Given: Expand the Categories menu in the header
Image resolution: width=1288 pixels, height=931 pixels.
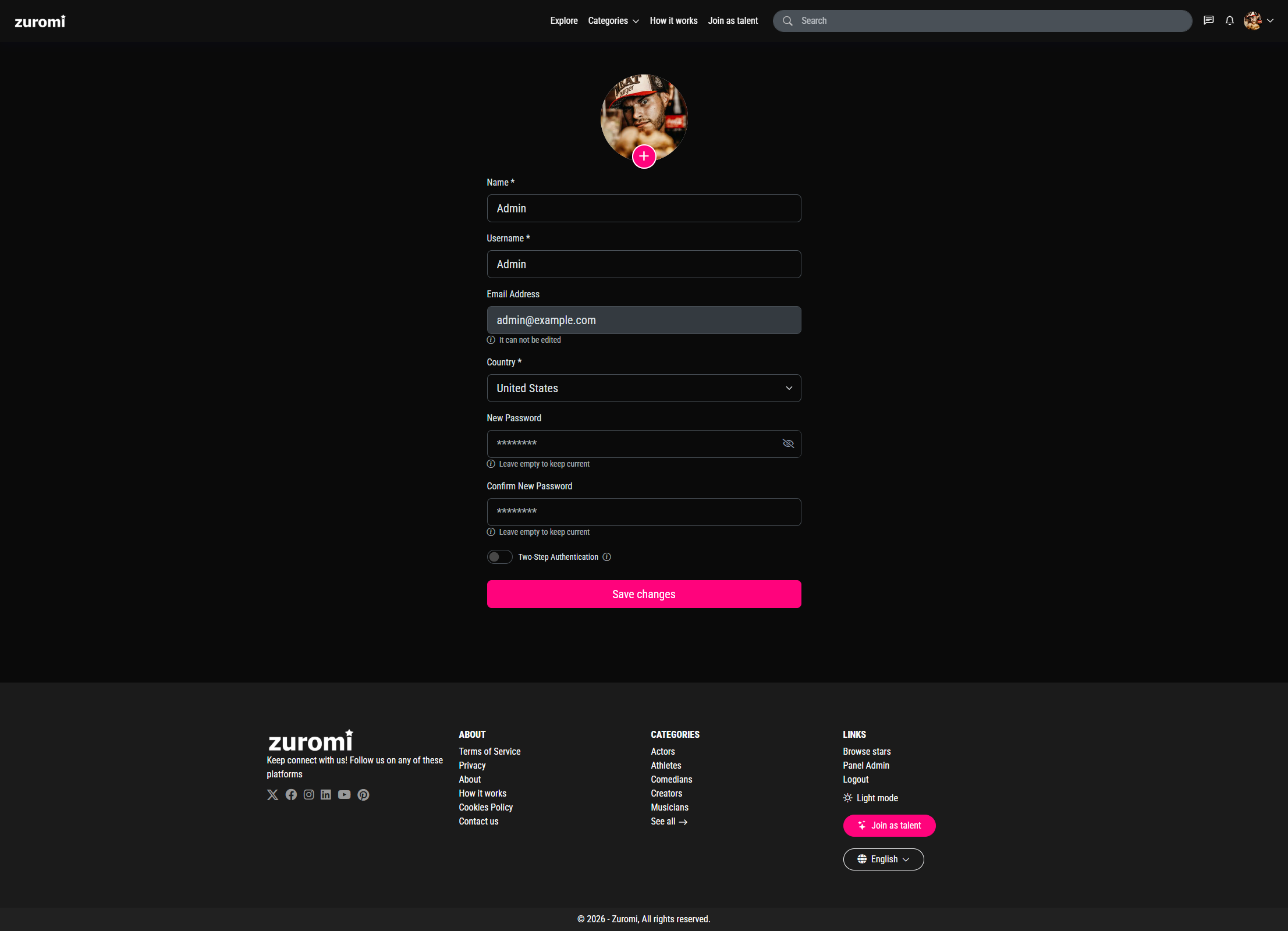Looking at the screenshot, I should click(x=613, y=21).
